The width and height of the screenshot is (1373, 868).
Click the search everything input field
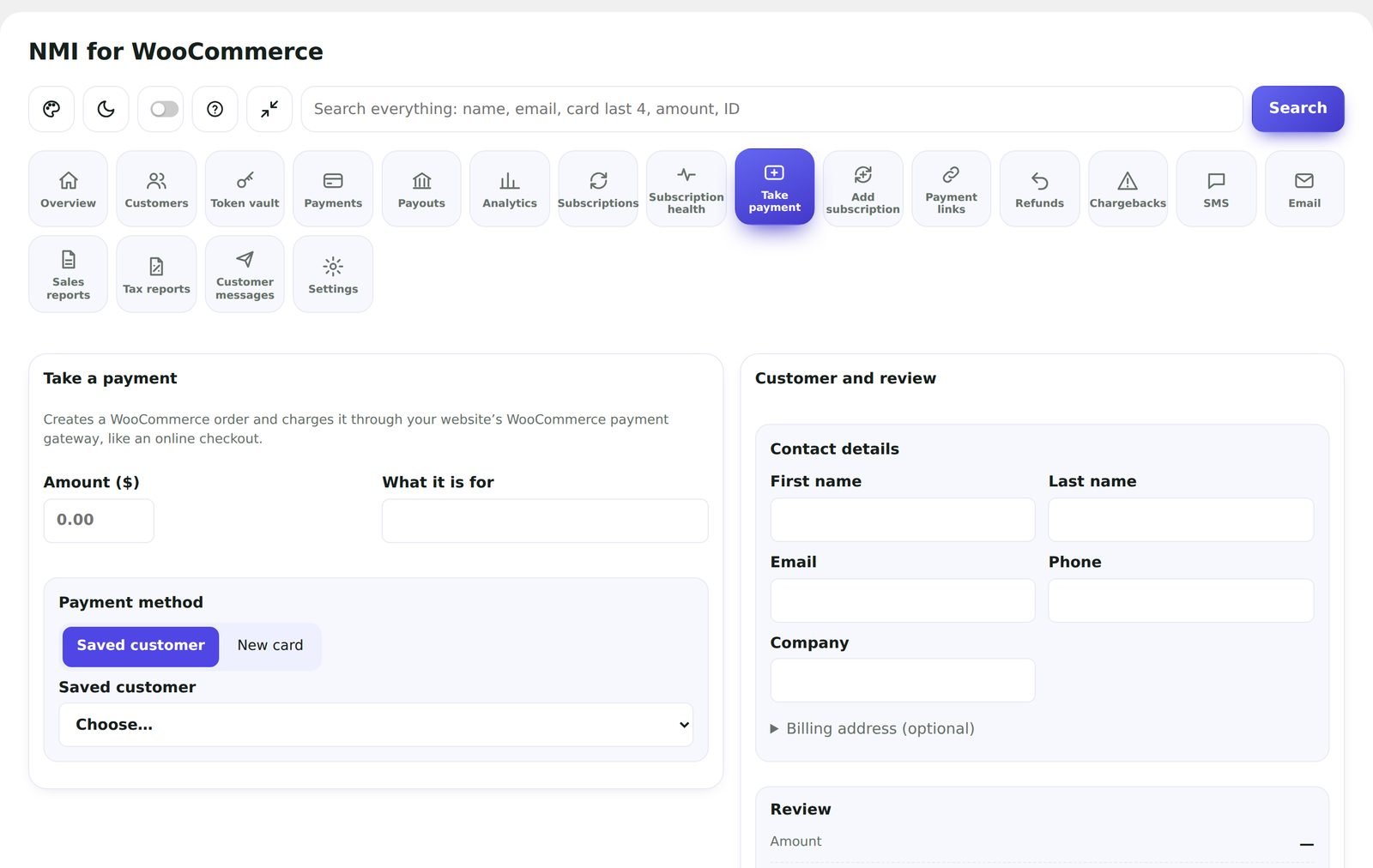pos(771,109)
